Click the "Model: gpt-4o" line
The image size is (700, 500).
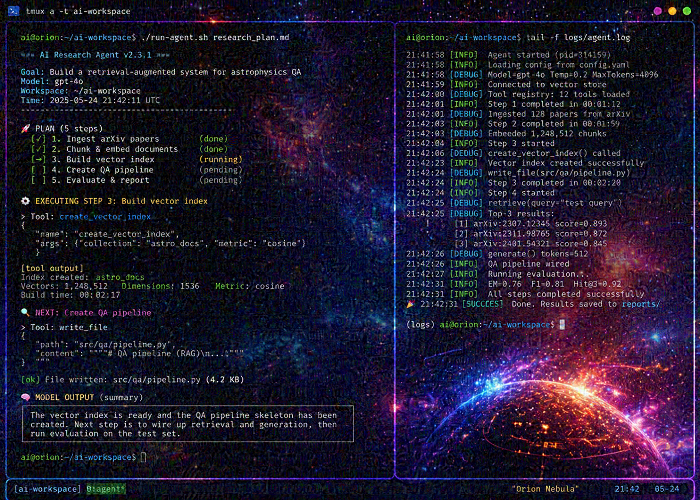[x=52, y=81]
